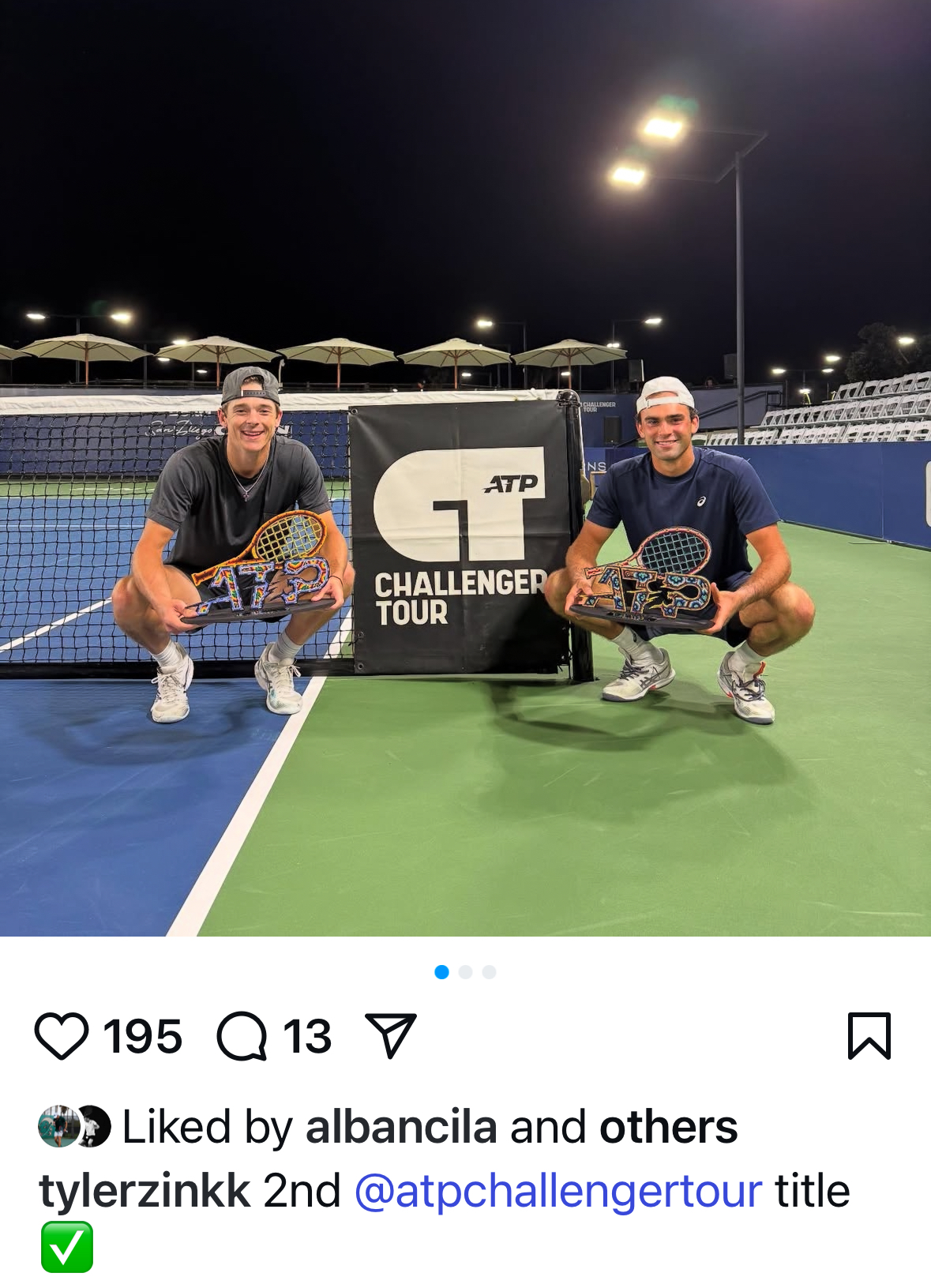Show others who liked the post
The width and height of the screenshot is (931, 1288).
(x=668, y=1126)
